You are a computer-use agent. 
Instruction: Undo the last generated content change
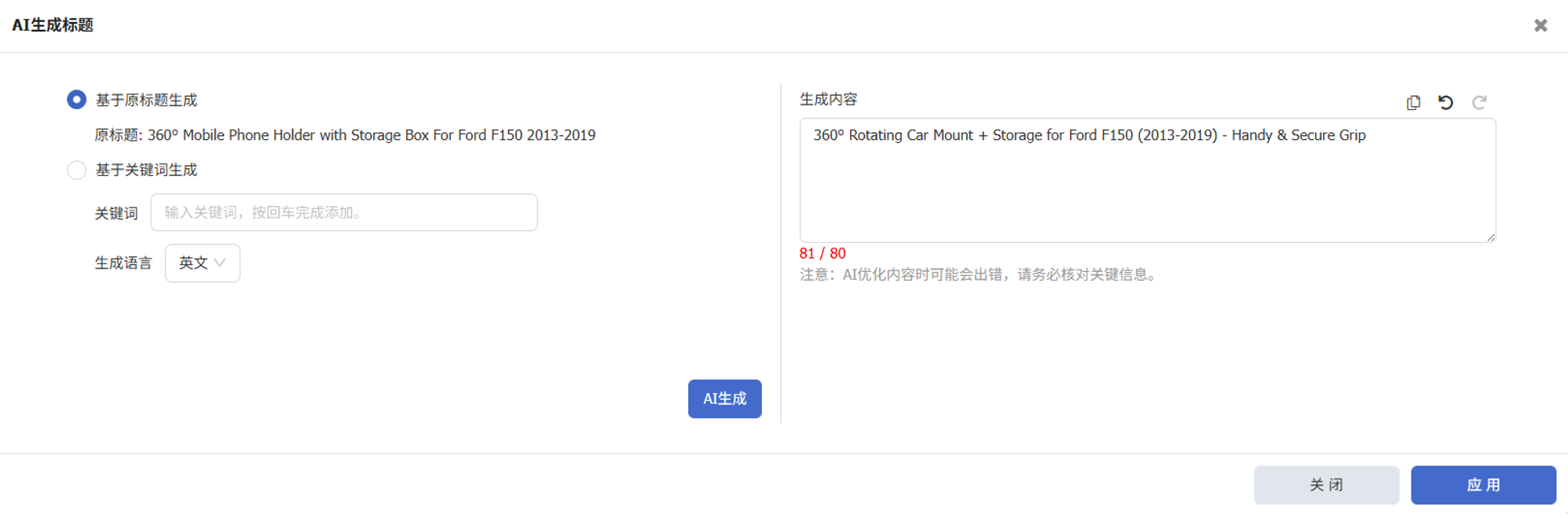1445,102
